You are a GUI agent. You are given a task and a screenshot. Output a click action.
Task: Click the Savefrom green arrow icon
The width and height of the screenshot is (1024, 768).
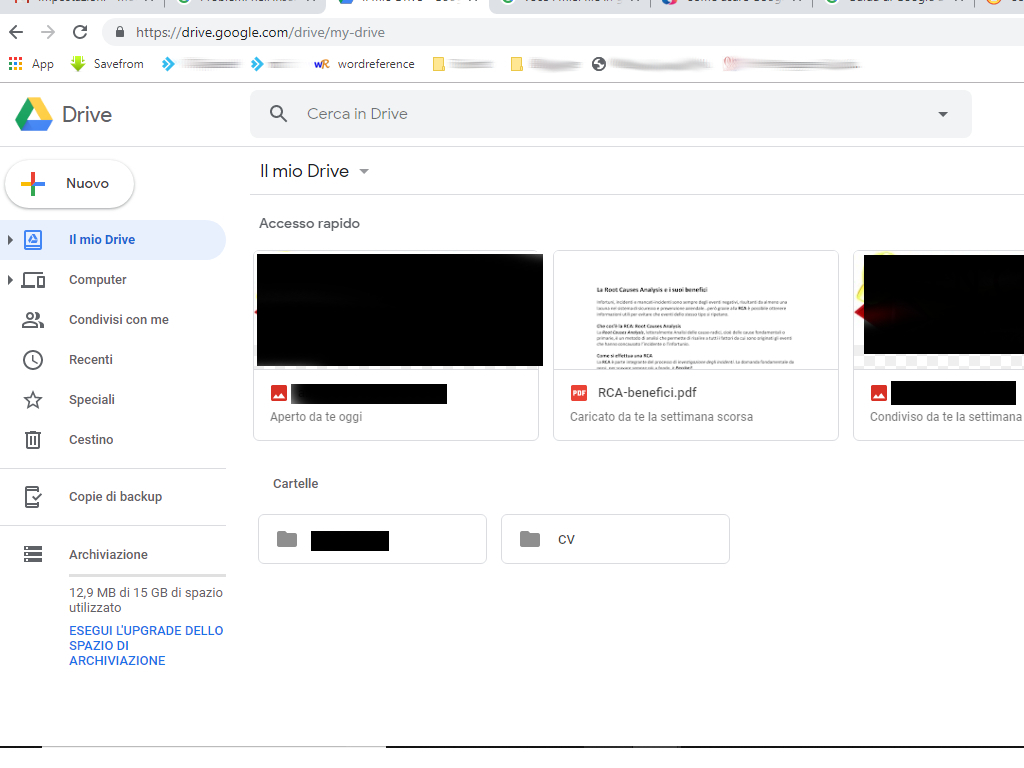78,63
